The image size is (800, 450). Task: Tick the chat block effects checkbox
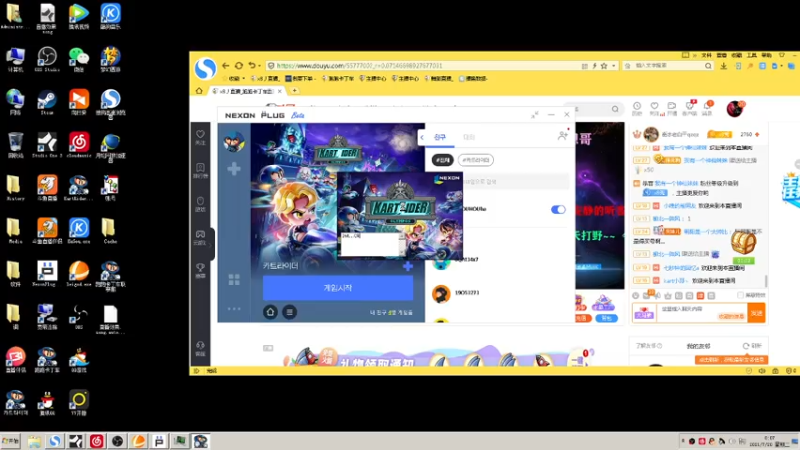click(x=740, y=295)
